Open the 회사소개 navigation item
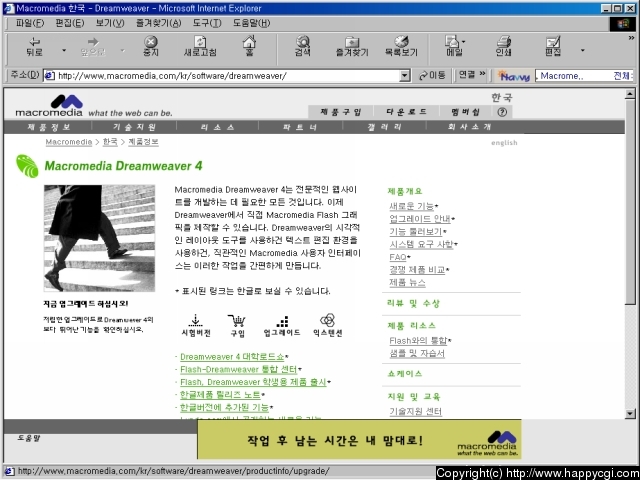 click(x=469, y=127)
